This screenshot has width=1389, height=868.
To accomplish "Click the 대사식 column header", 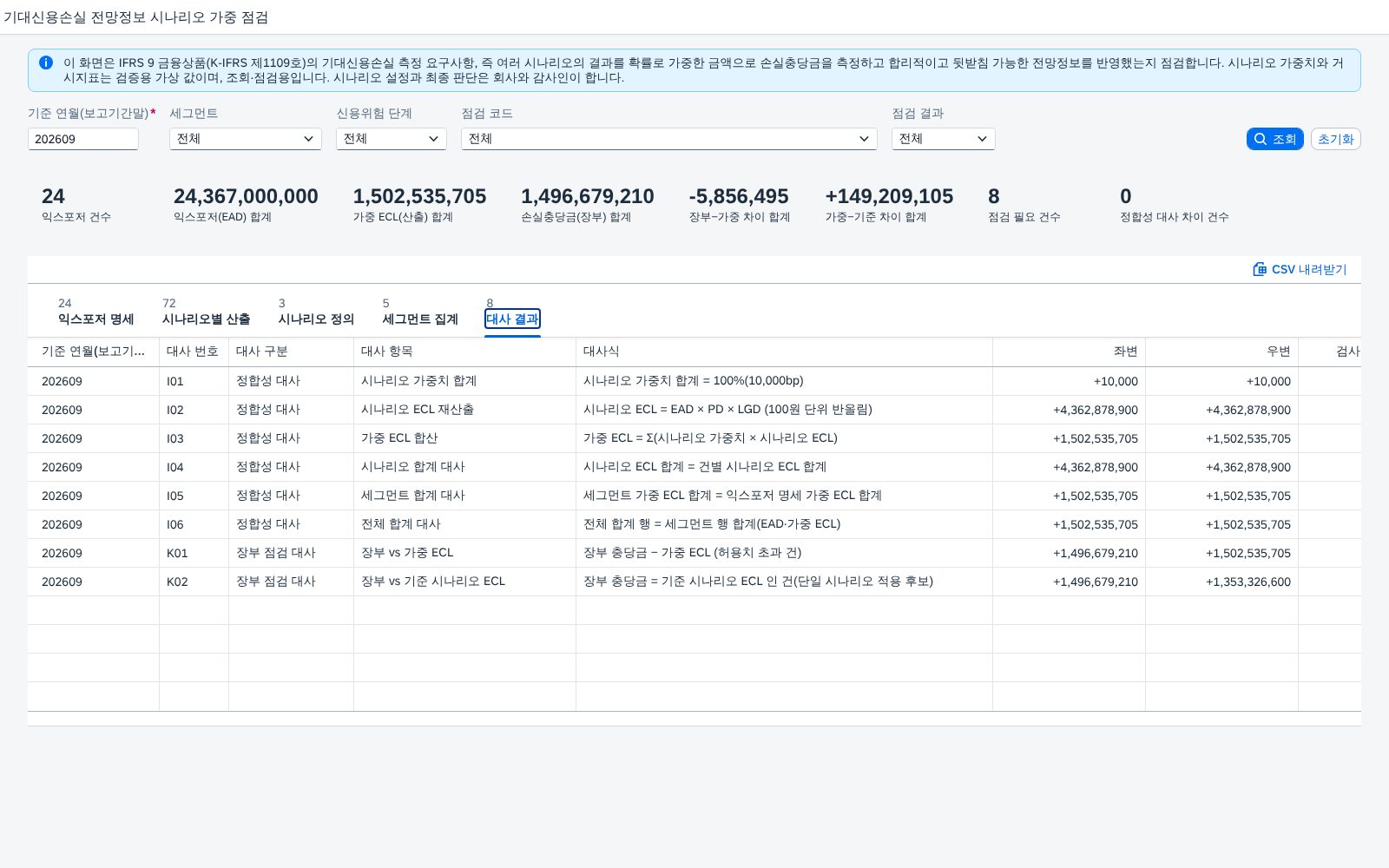I will (x=784, y=352).
